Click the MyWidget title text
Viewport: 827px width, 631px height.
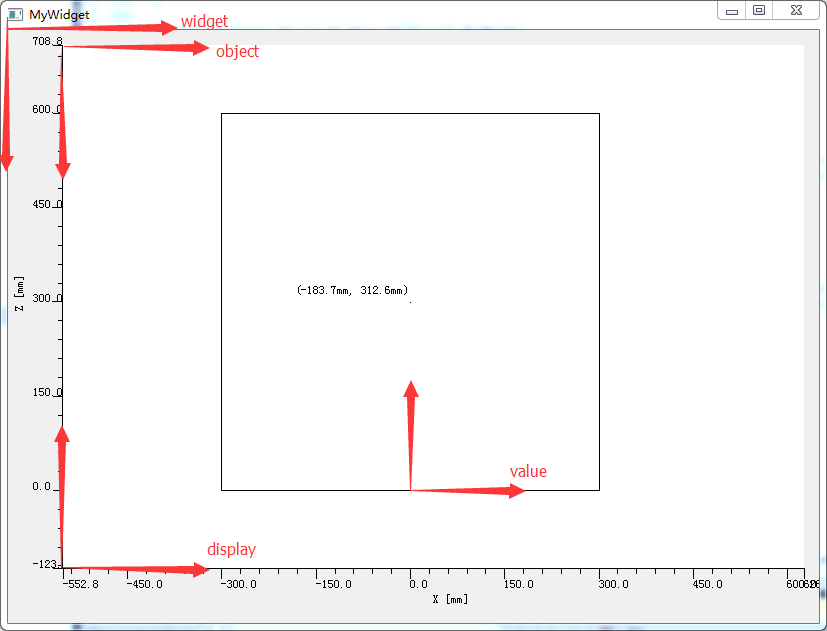click(x=59, y=15)
